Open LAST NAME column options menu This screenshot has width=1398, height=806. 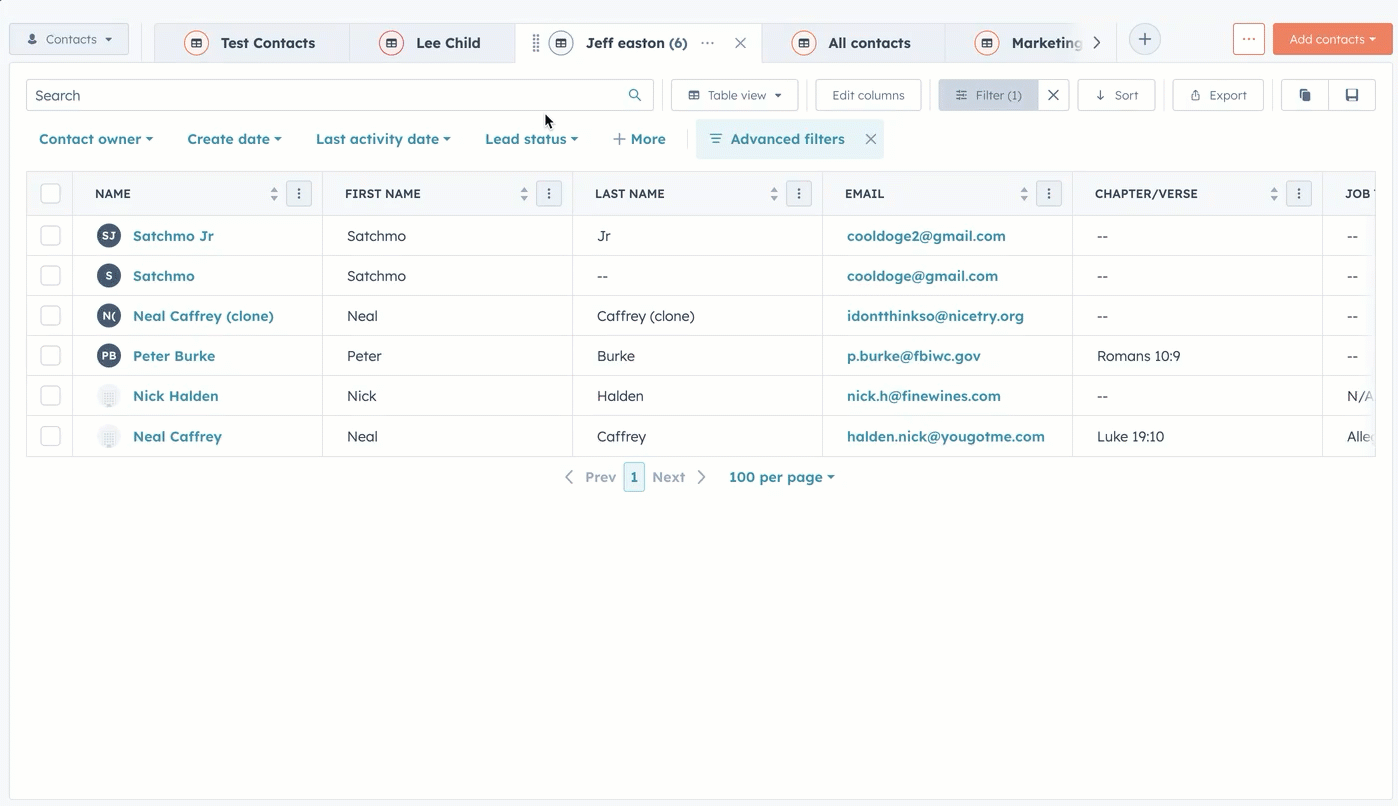[x=799, y=194]
